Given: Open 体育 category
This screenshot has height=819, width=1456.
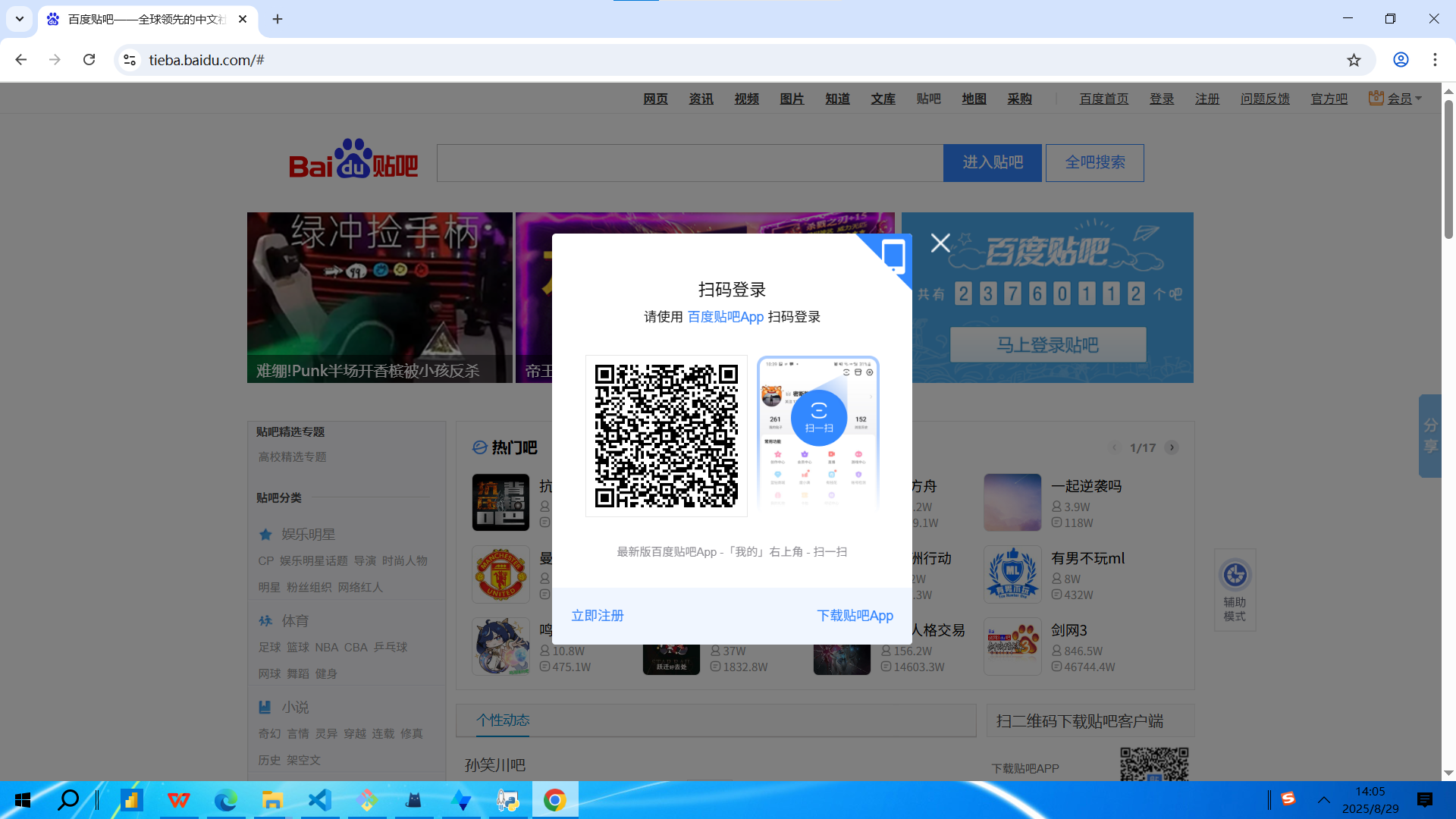Looking at the screenshot, I should tap(295, 621).
